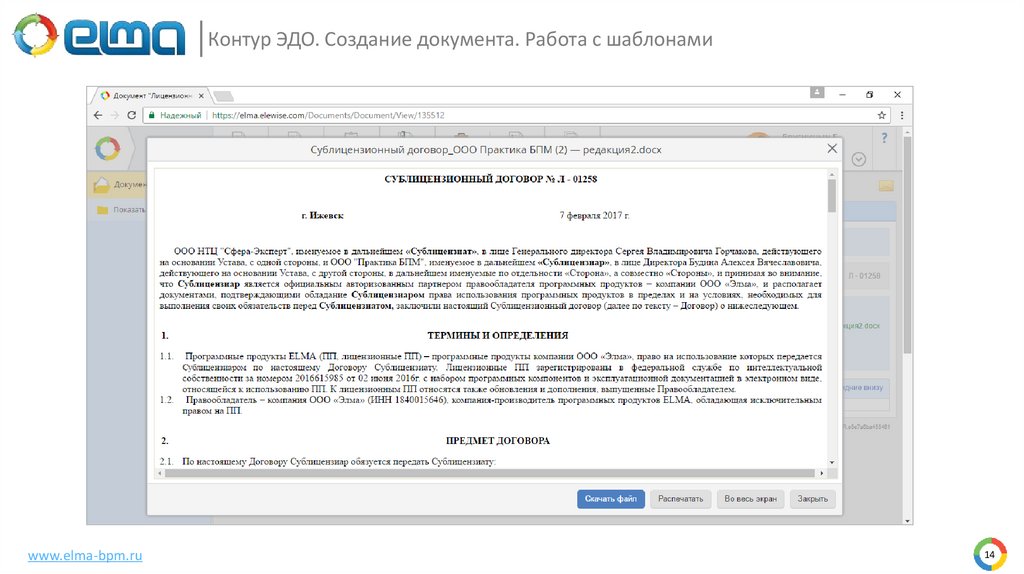Click the Документы folder item in the sidebar

tap(119, 185)
